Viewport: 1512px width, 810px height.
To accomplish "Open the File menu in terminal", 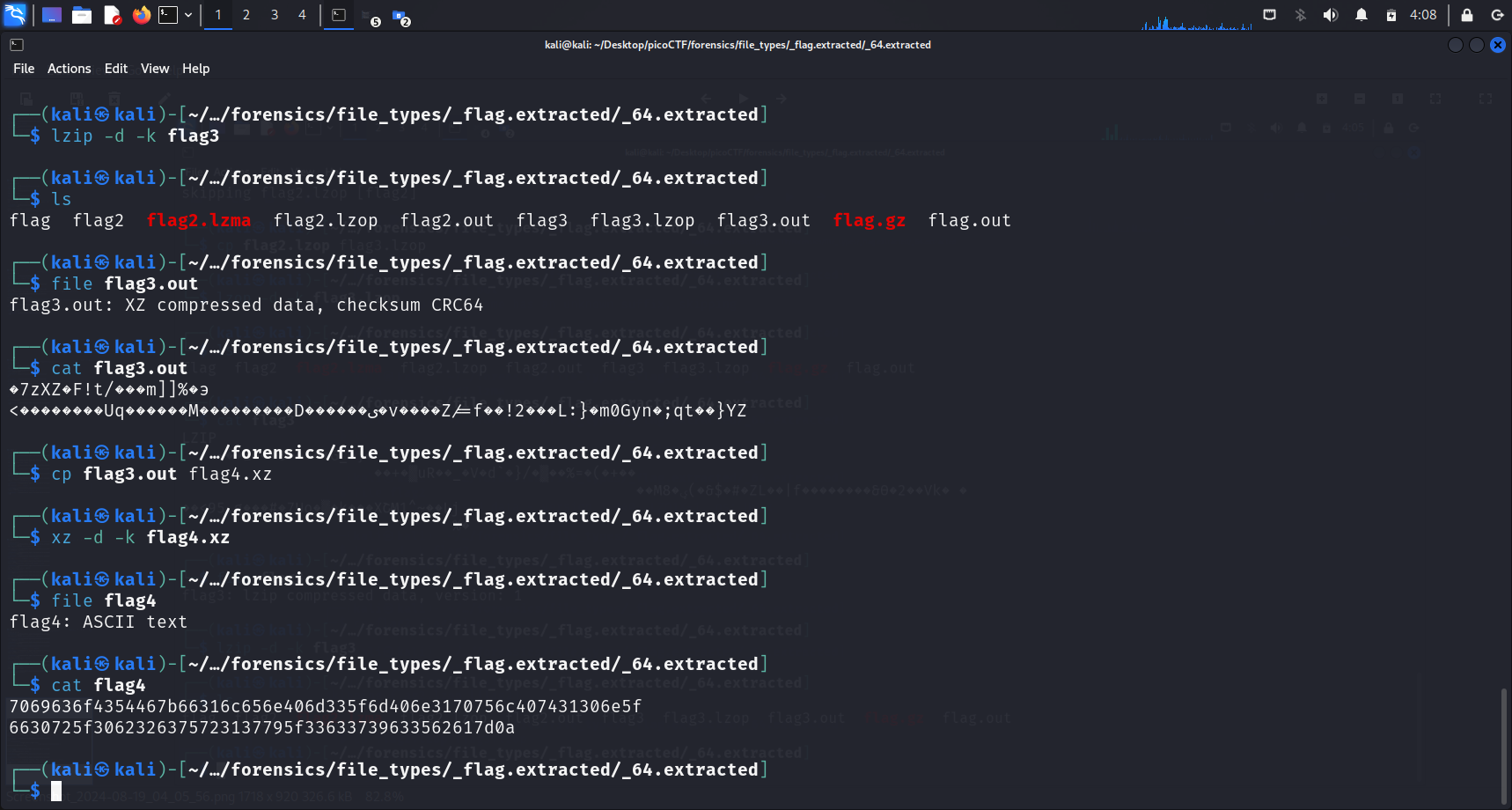I will [24, 69].
